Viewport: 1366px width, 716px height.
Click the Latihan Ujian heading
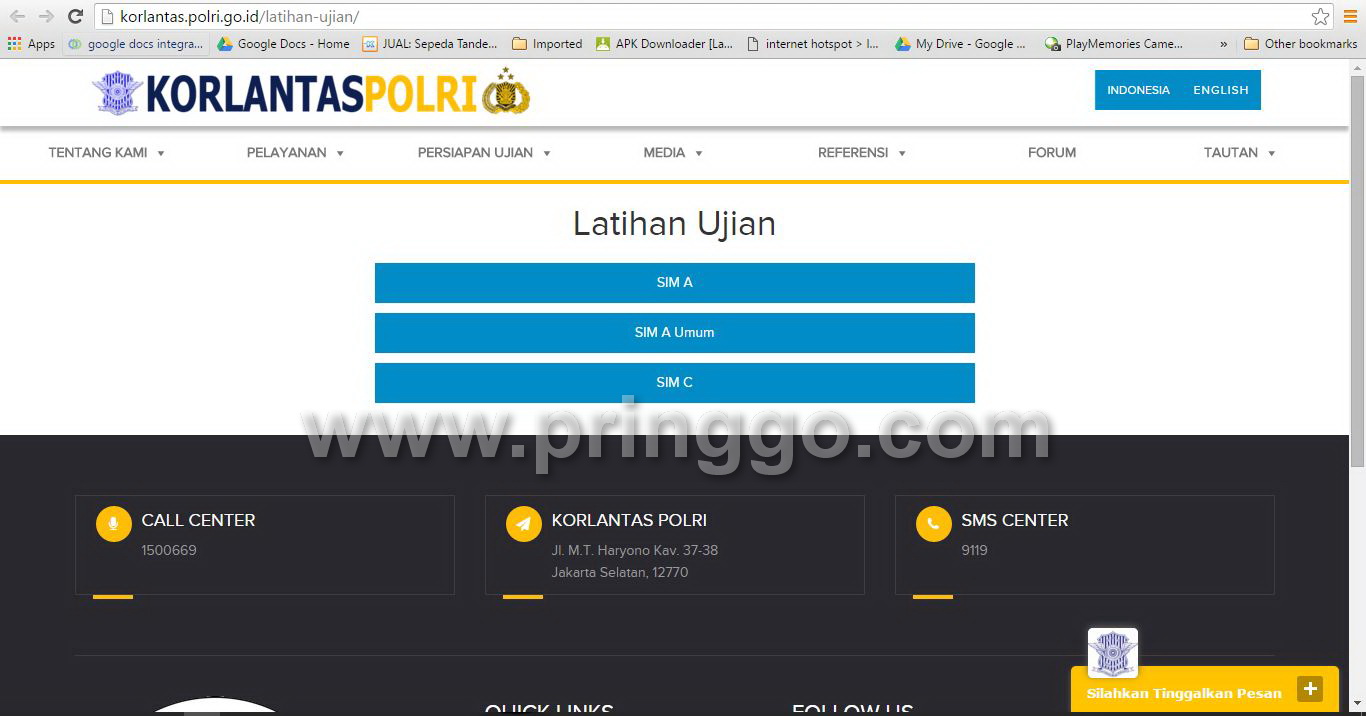[x=674, y=223]
